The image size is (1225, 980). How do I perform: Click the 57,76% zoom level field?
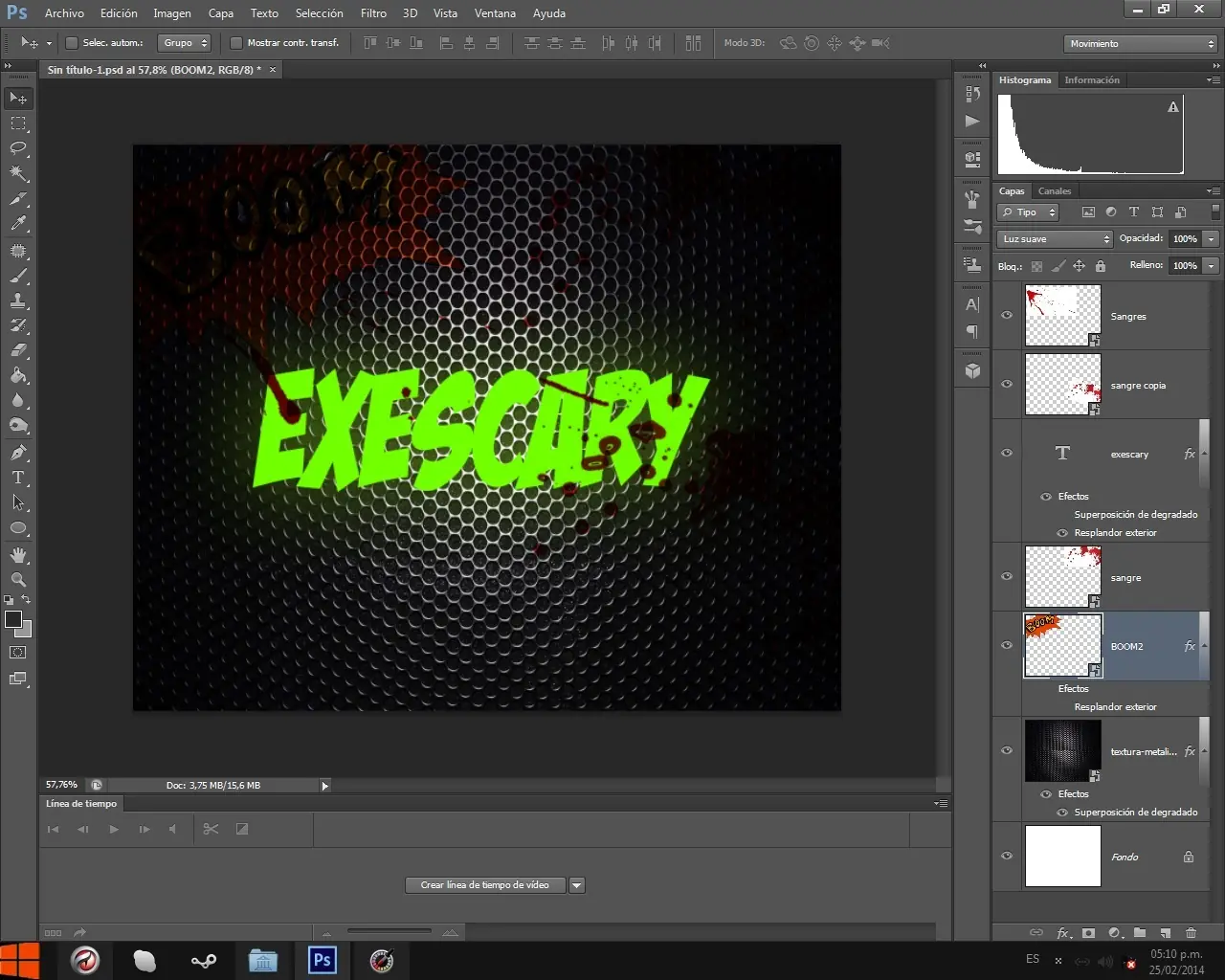[62, 785]
